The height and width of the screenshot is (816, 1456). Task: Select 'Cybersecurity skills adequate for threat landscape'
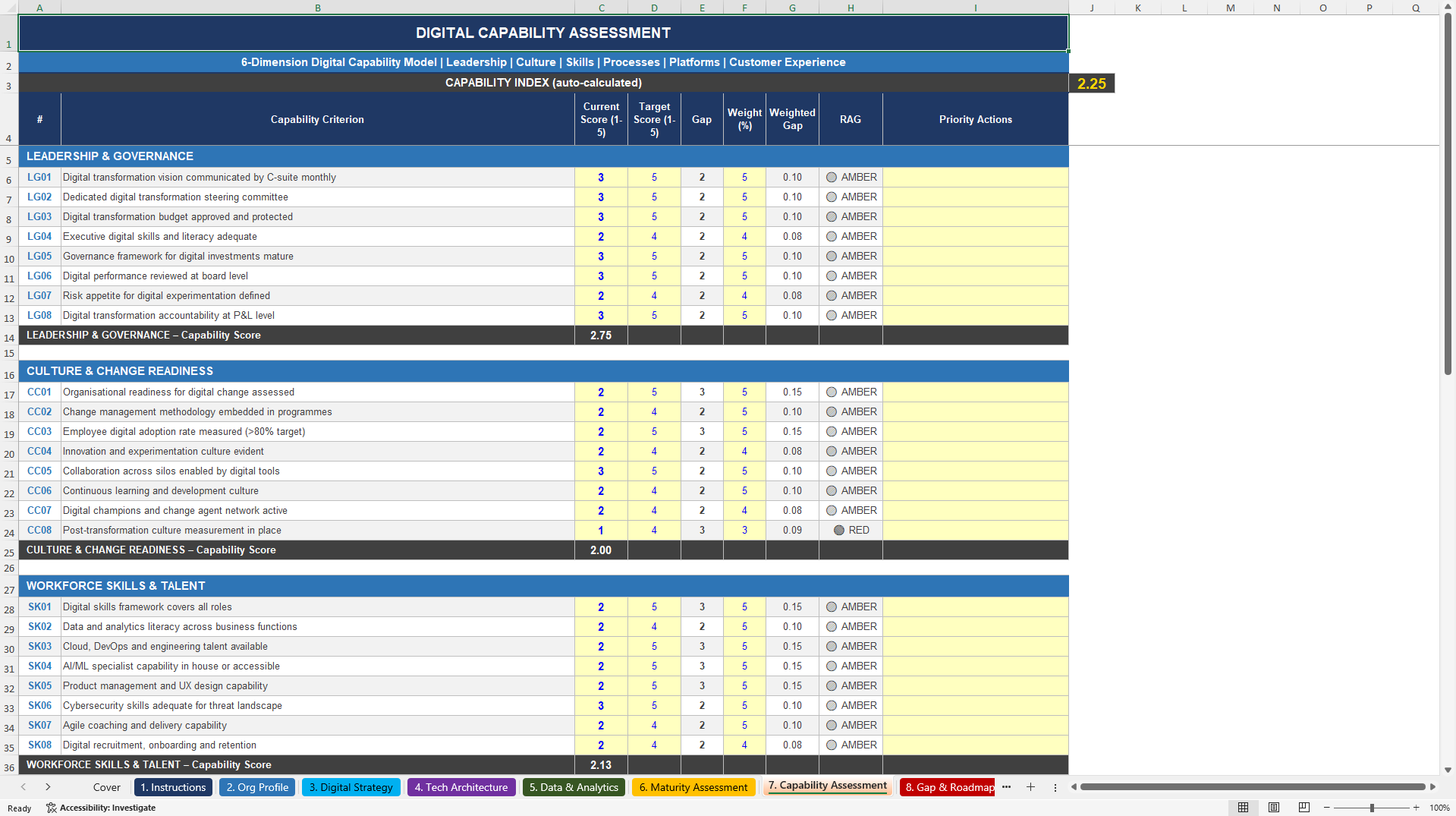[x=318, y=706]
